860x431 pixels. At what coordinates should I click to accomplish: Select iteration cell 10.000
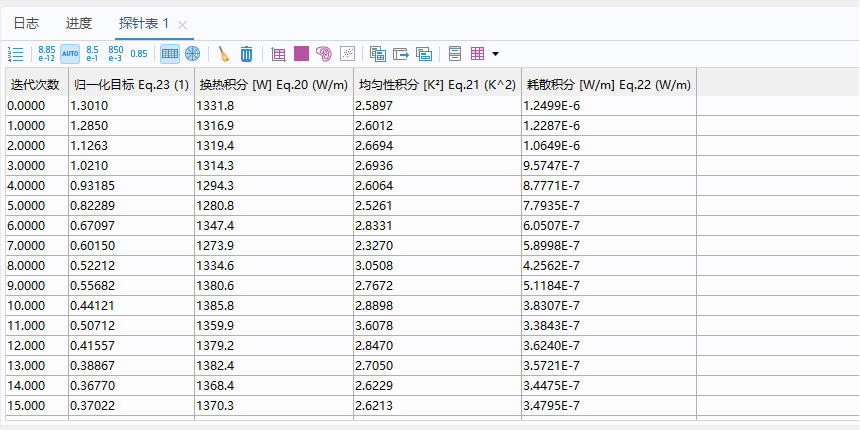pos(37,305)
